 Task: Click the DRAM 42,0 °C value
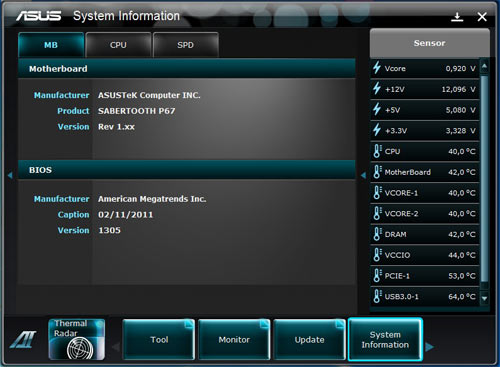462,234
